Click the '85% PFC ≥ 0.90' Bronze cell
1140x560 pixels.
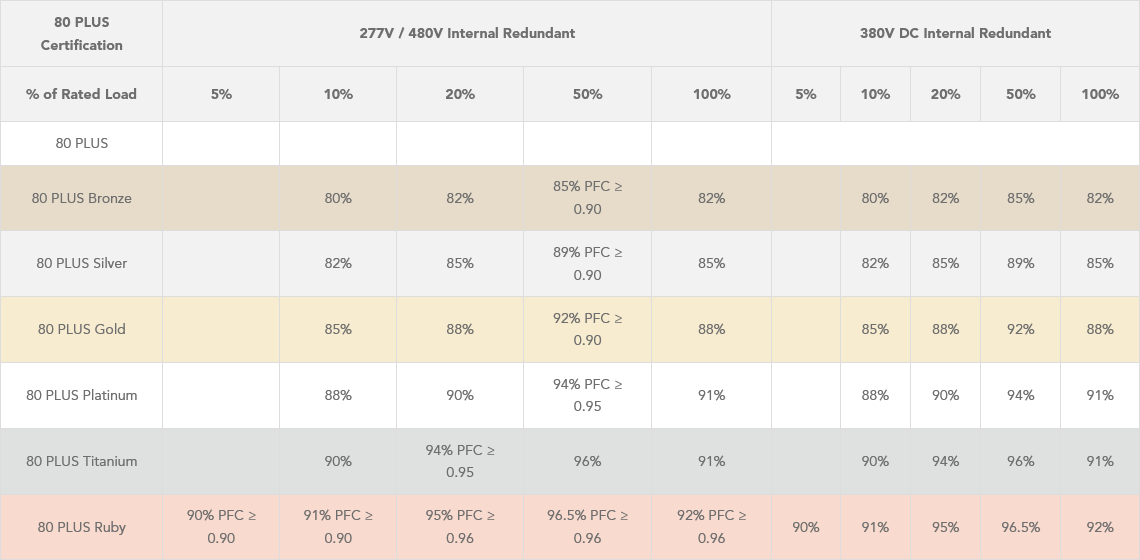[587, 198]
